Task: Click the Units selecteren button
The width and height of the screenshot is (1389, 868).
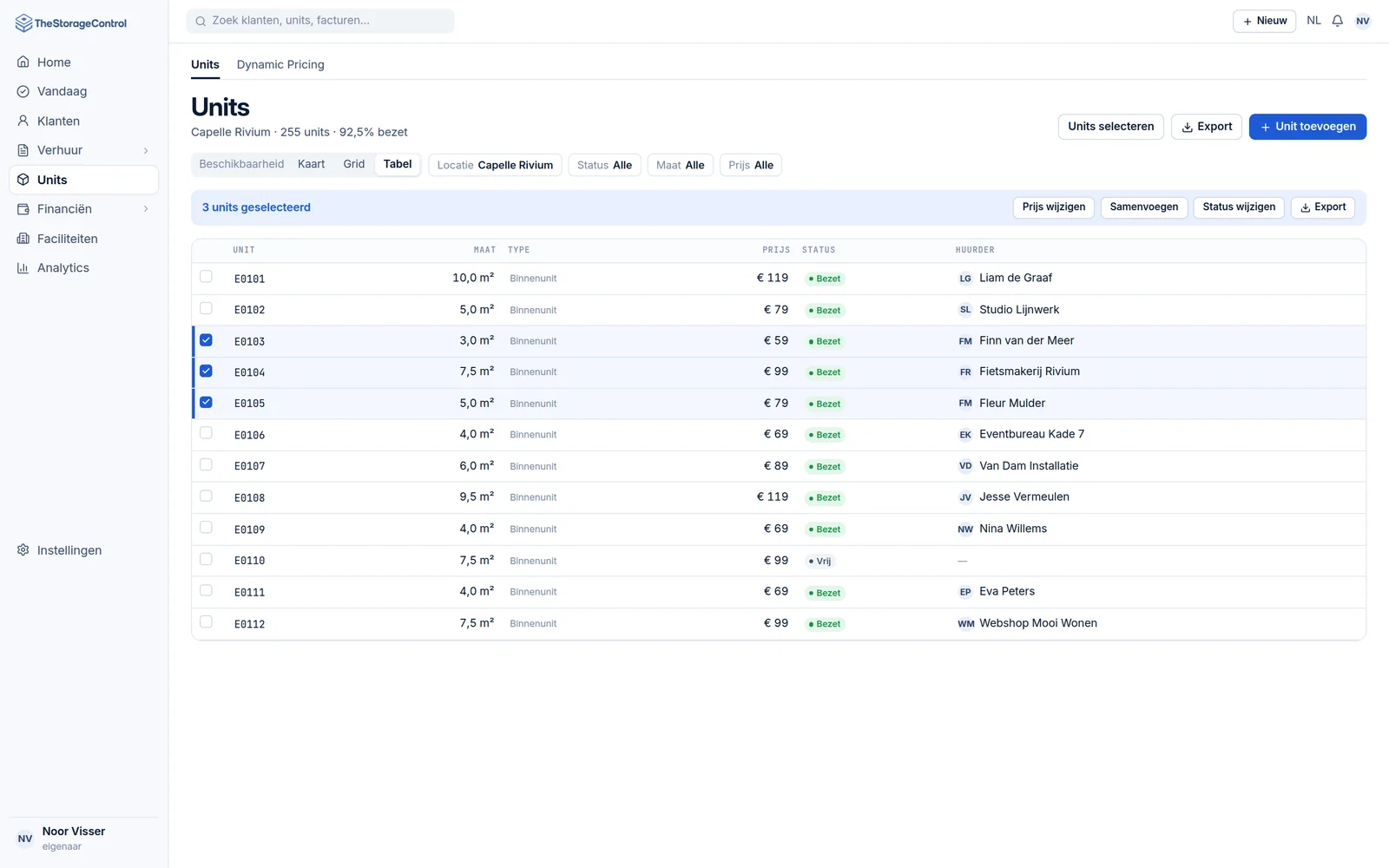Action: 1111,127
